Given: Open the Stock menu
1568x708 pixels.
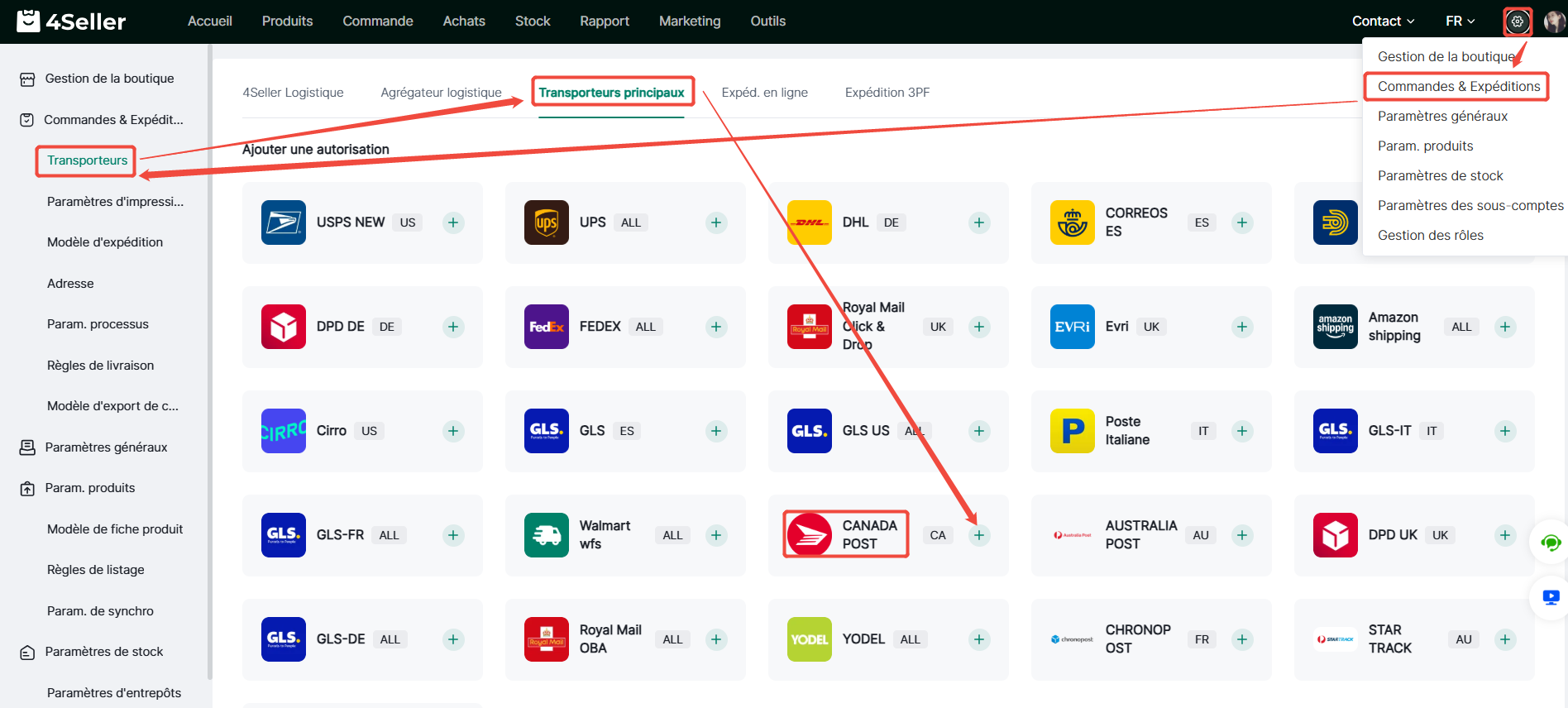Looking at the screenshot, I should click(533, 22).
